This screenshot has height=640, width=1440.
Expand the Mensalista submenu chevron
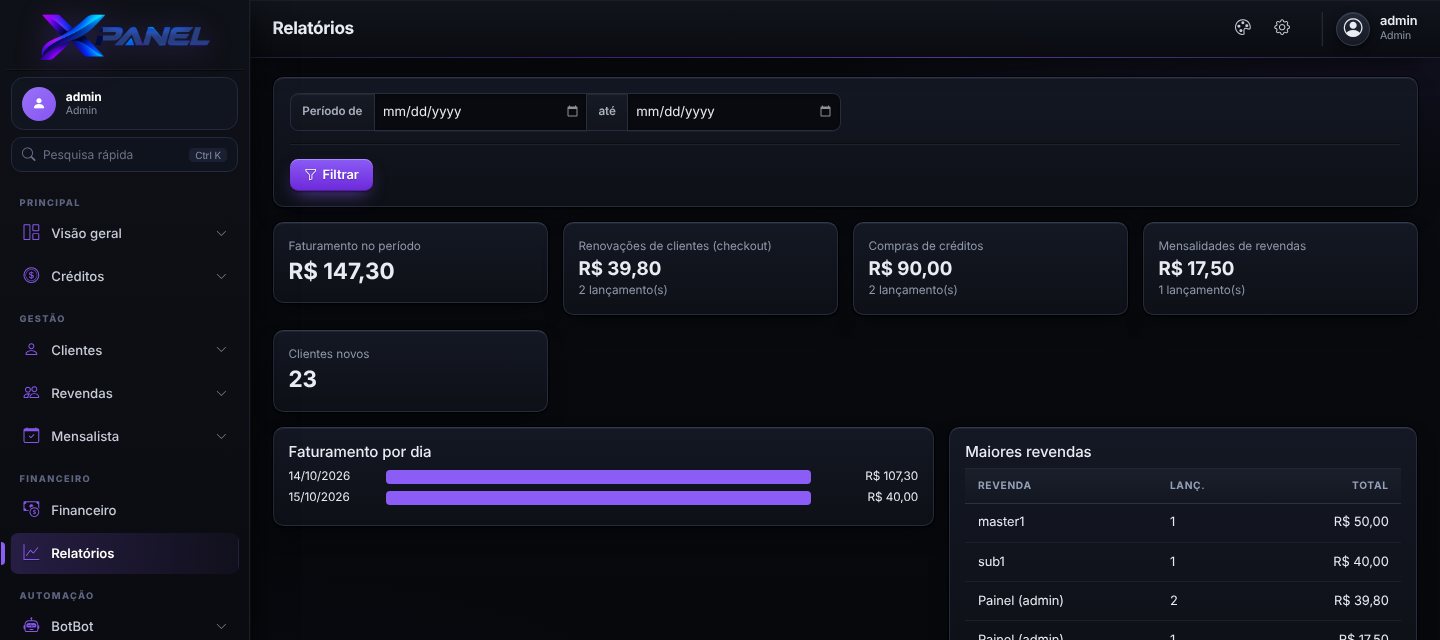click(222, 436)
